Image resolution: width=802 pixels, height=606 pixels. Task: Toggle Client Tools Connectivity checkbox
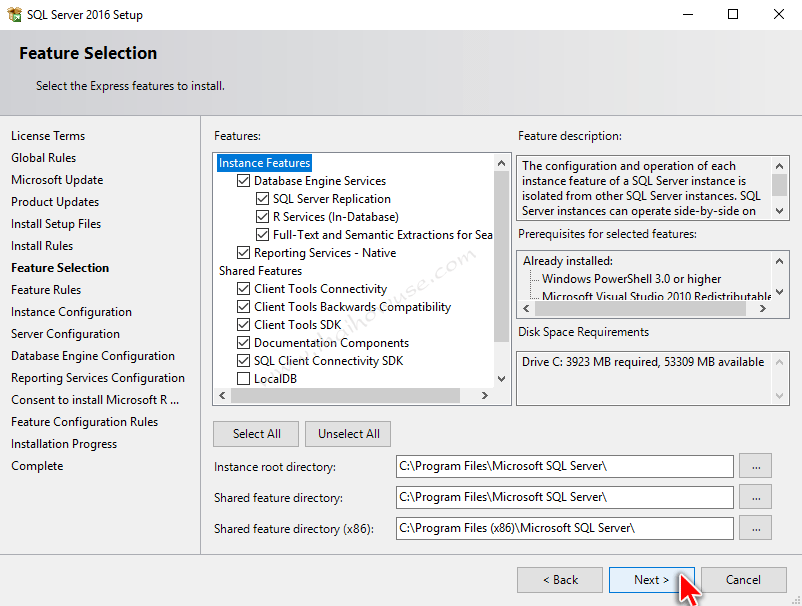(243, 289)
